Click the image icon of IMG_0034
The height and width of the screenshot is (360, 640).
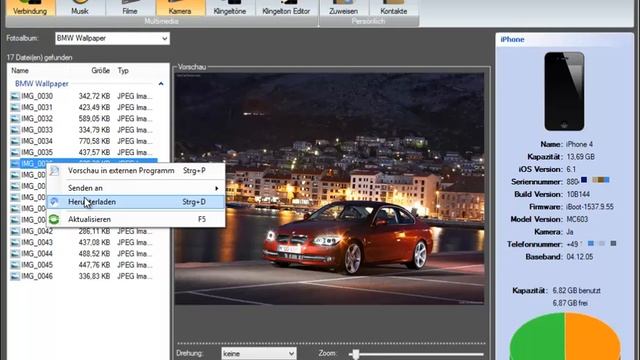pyautogui.click(x=15, y=141)
